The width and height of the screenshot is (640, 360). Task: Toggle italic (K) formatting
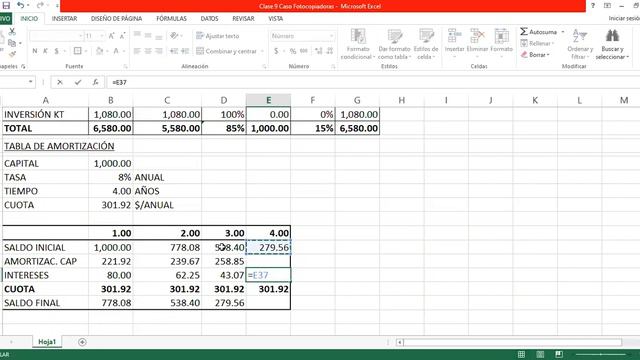45,51
